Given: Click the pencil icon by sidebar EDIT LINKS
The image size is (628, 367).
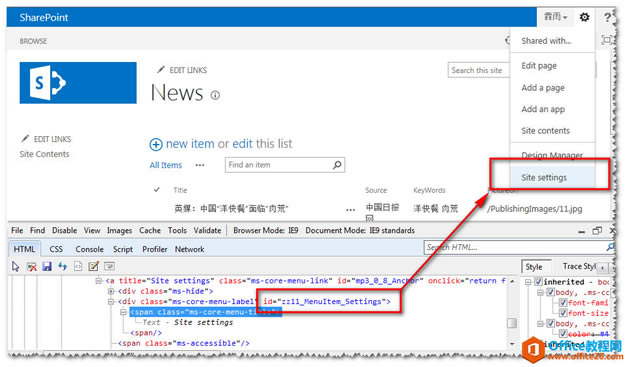Looking at the screenshot, I should (x=25, y=139).
